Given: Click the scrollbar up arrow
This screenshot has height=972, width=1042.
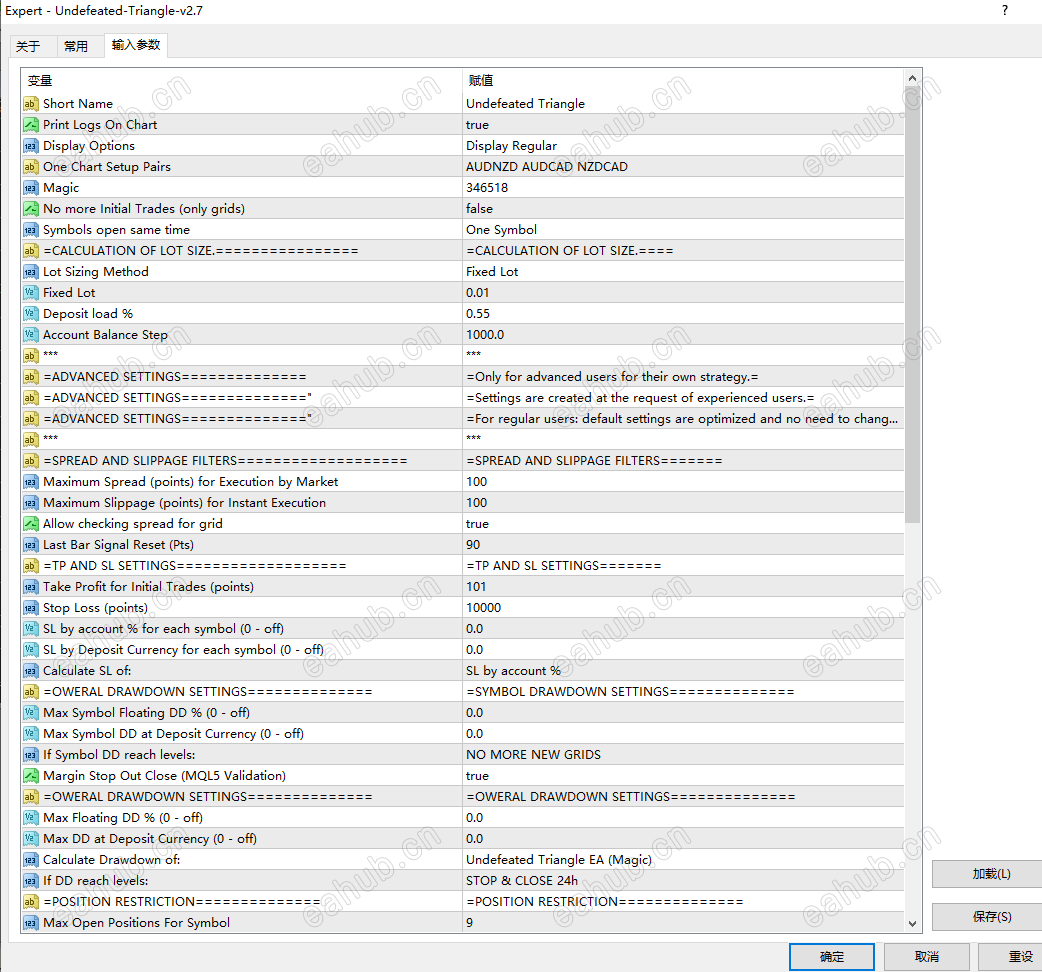Looking at the screenshot, I should tap(912, 78).
